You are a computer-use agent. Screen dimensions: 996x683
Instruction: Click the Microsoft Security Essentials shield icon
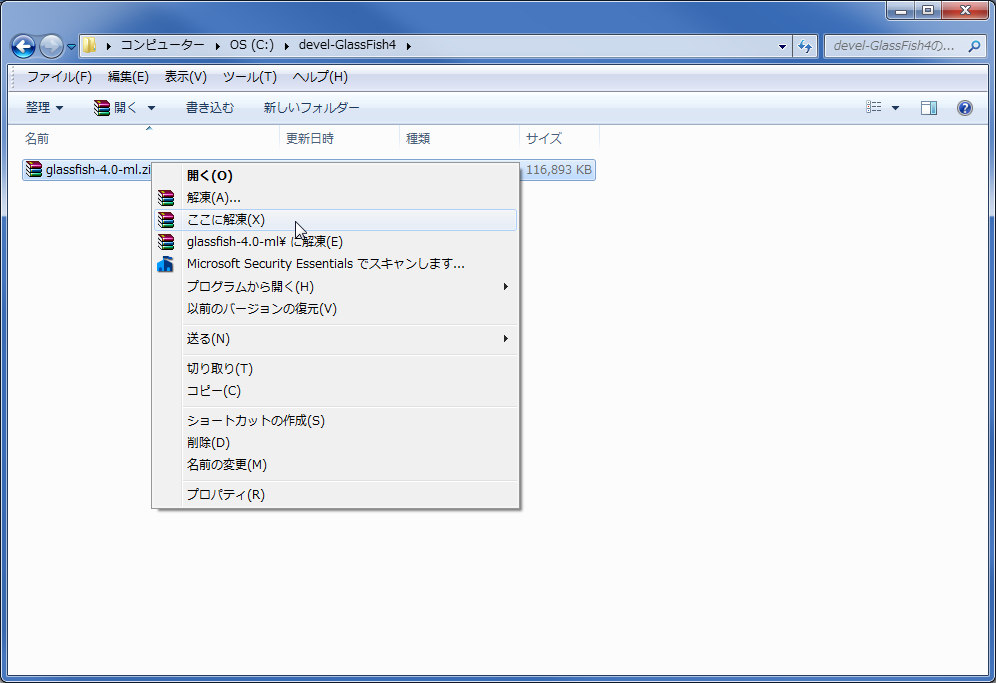(x=166, y=263)
